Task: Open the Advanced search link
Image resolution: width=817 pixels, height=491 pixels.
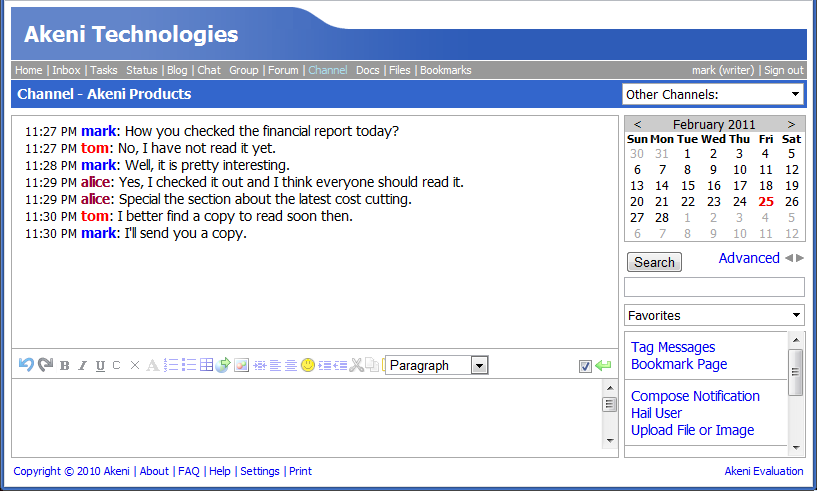Action: (x=749, y=258)
